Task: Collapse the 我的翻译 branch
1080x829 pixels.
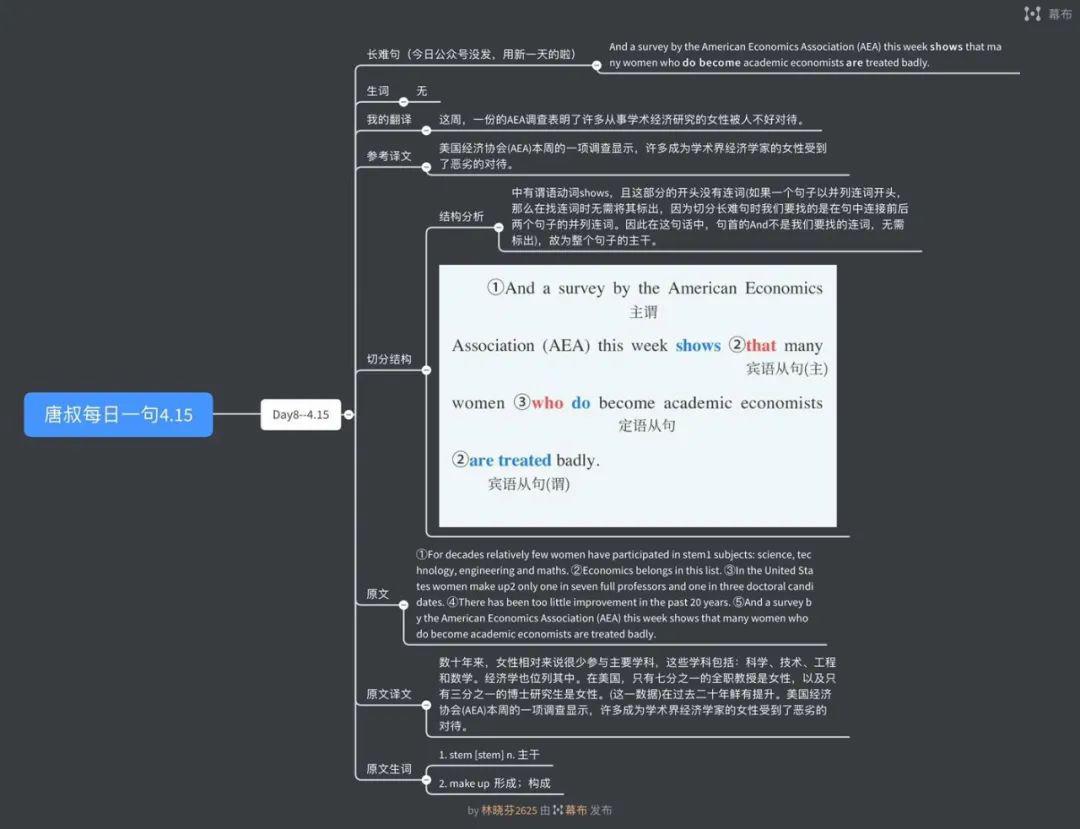Action: (x=427, y=128)
